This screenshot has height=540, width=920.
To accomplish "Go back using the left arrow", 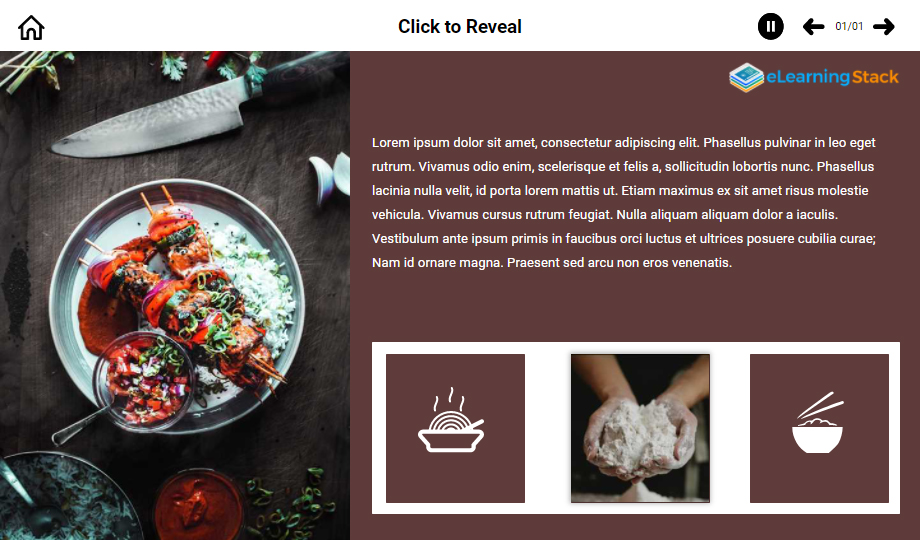I will (x=813, y=26).
